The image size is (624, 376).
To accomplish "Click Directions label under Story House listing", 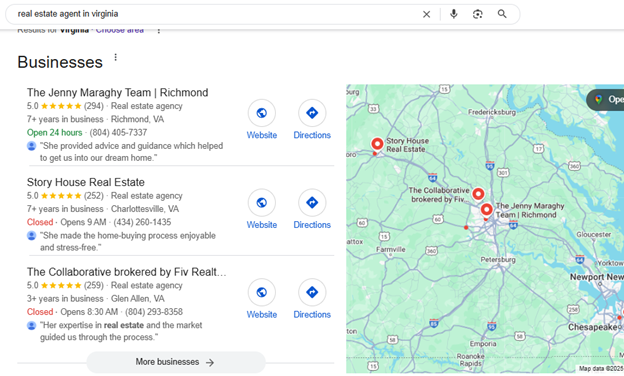I will [312, 225].
